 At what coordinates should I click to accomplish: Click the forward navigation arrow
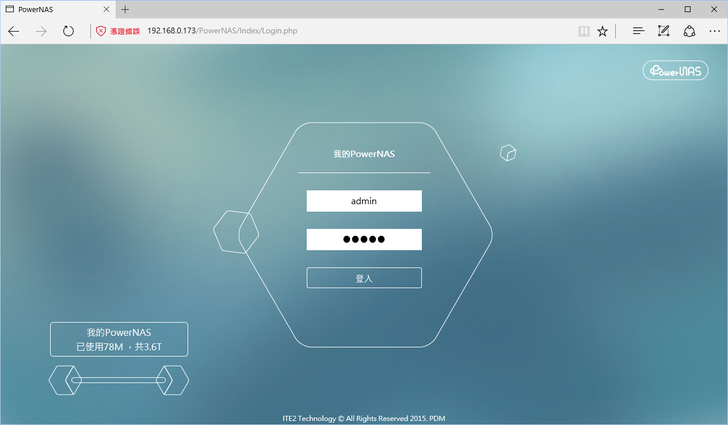(41, 31)
